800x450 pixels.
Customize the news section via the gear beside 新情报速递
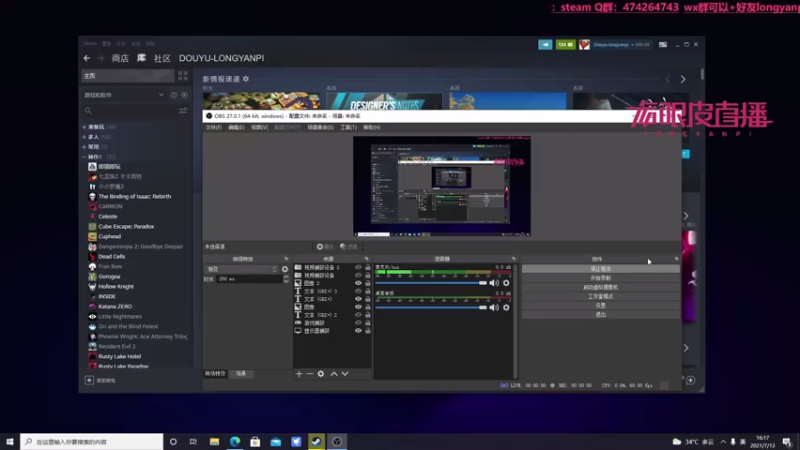(246, 79)
